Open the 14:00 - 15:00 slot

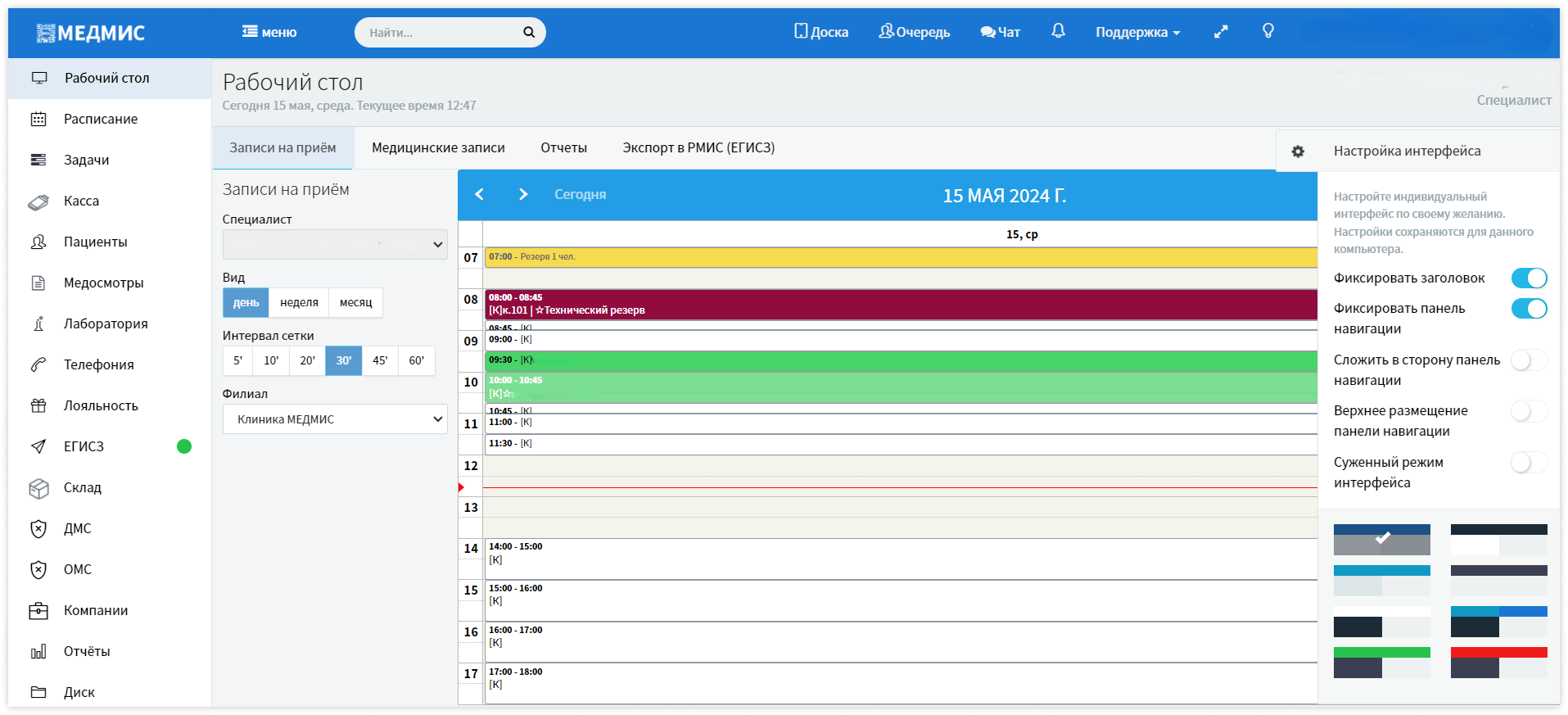(901, 559)
